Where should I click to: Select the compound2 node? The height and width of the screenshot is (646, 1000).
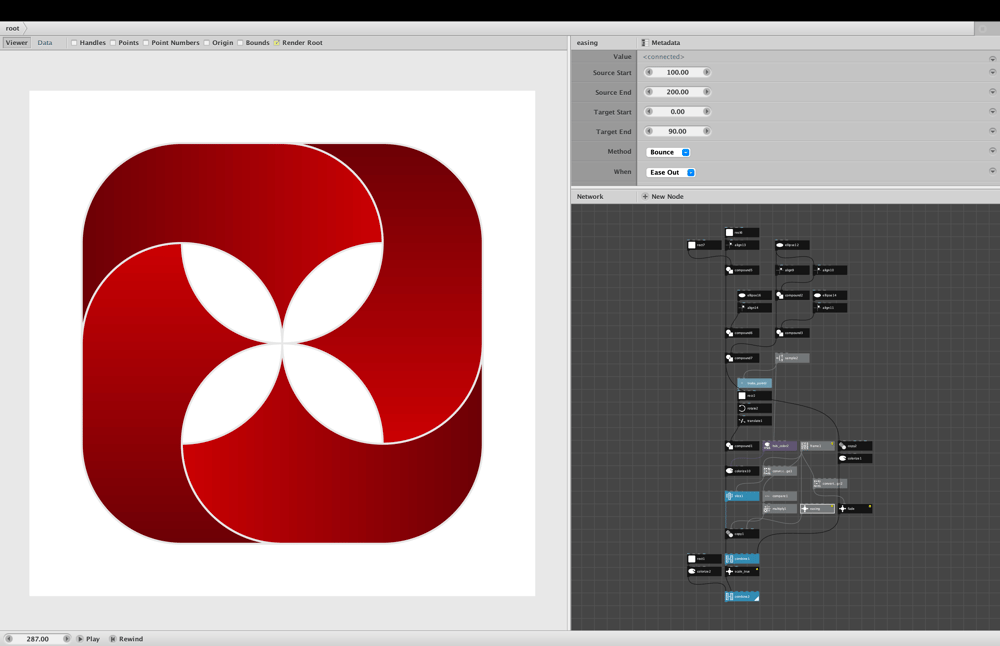click(x=792, y=295)
